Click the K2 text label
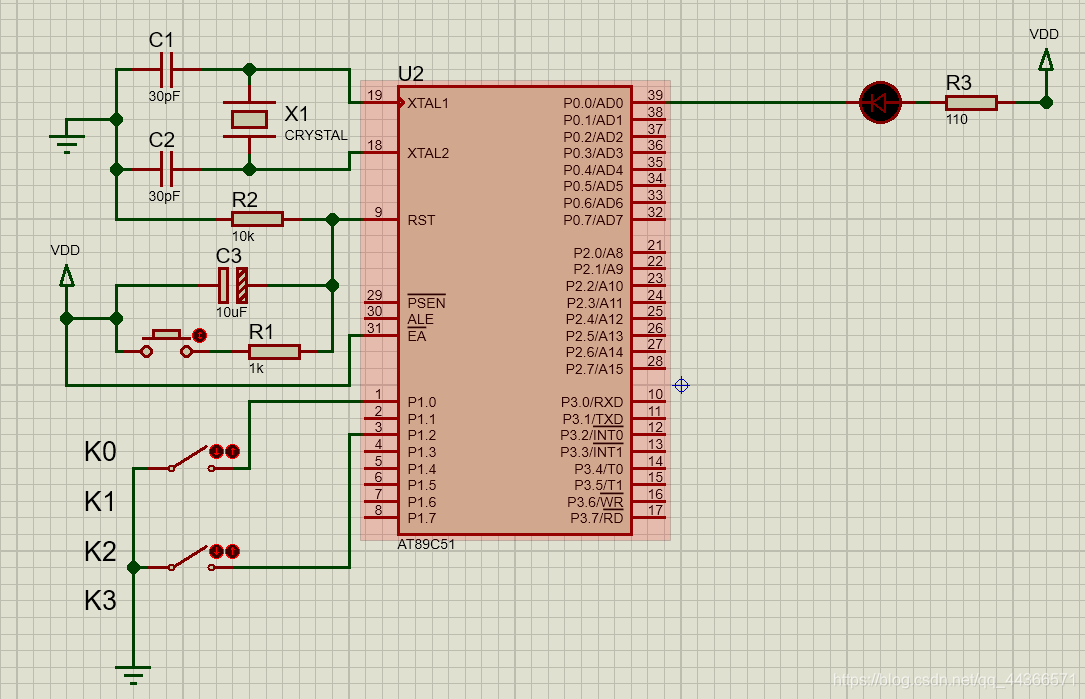The height and width of the screenshot is (699, 1085). point(100,552)
